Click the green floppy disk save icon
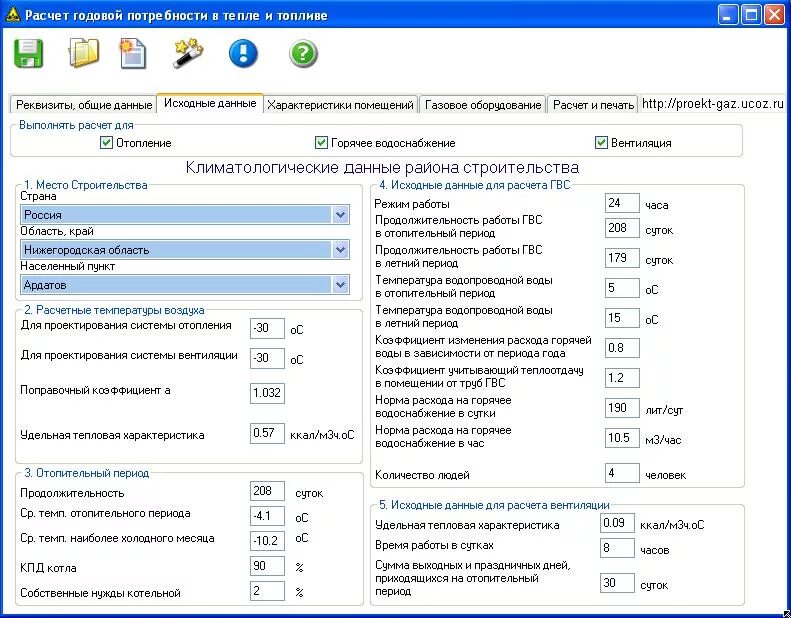Screen dimensions: 791x618 coord(29,53)
